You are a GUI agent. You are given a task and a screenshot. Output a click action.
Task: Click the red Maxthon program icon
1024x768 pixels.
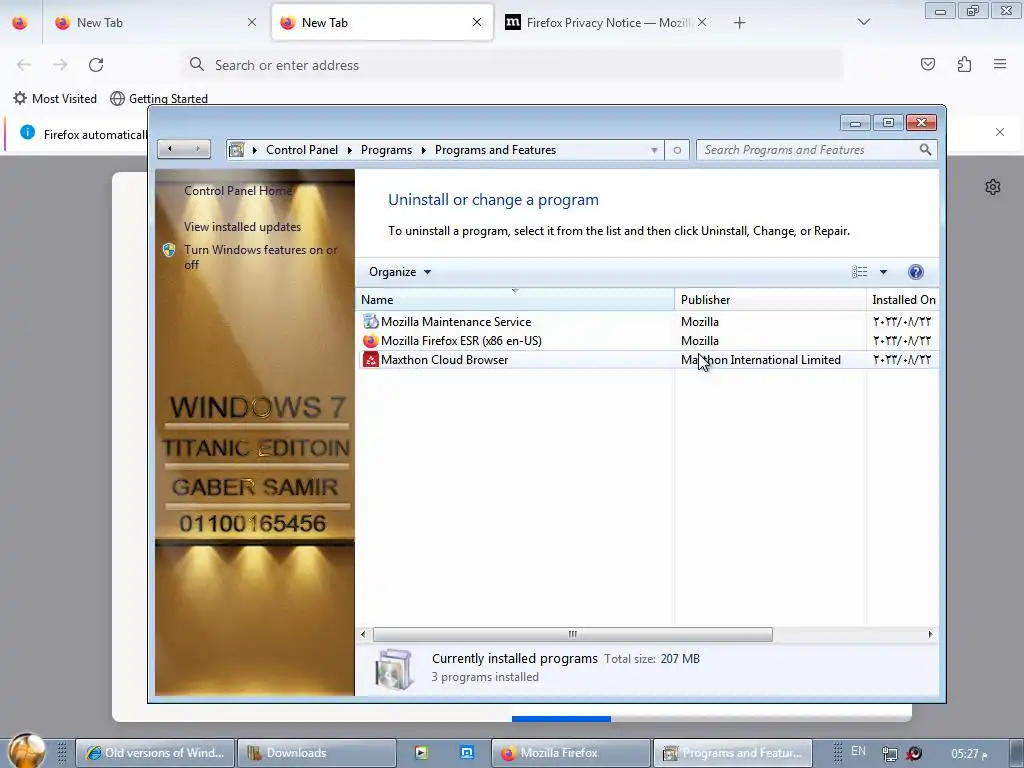tap(370, 359)
